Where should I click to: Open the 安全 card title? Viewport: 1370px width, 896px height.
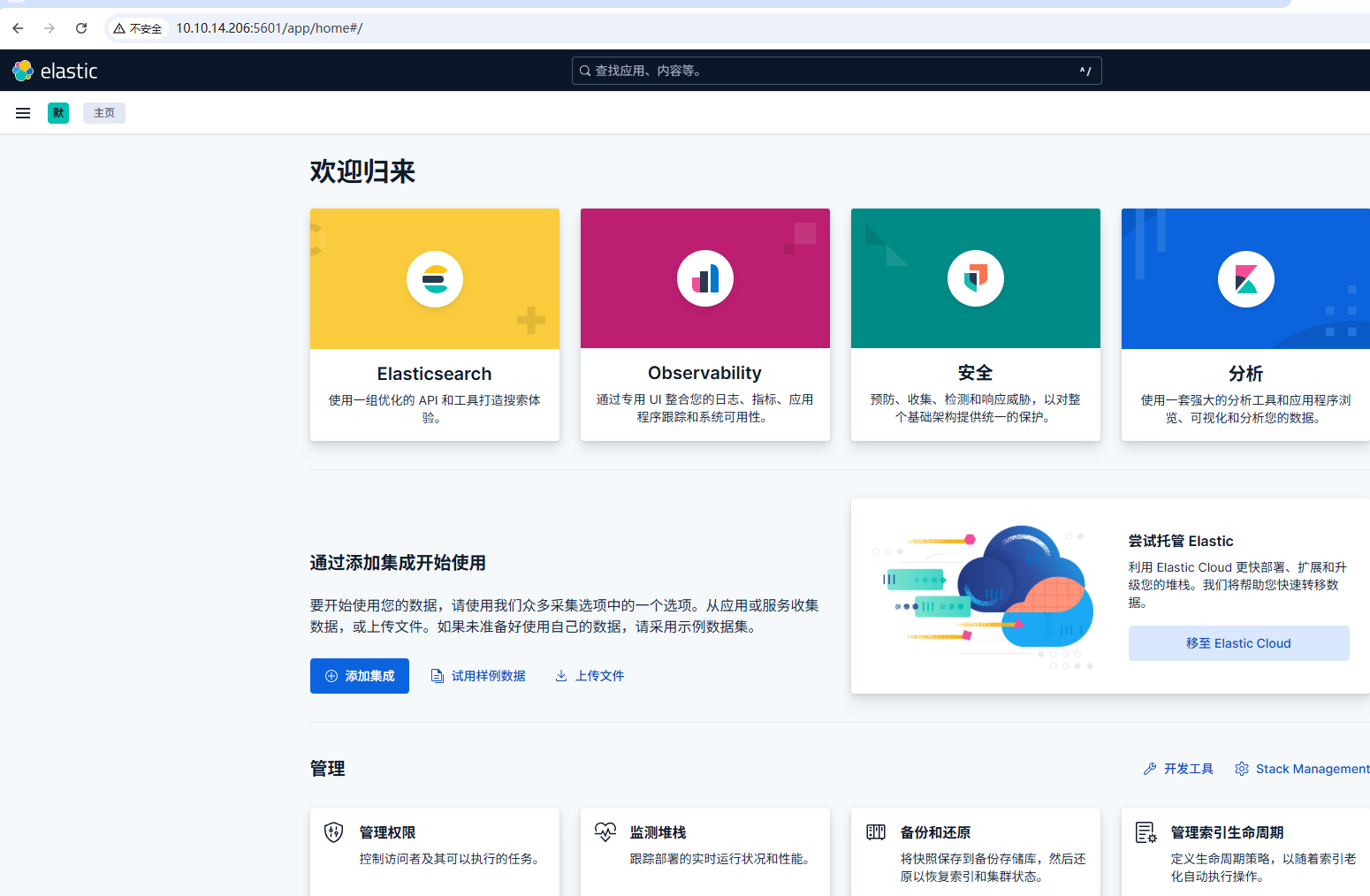click(976, 373)
